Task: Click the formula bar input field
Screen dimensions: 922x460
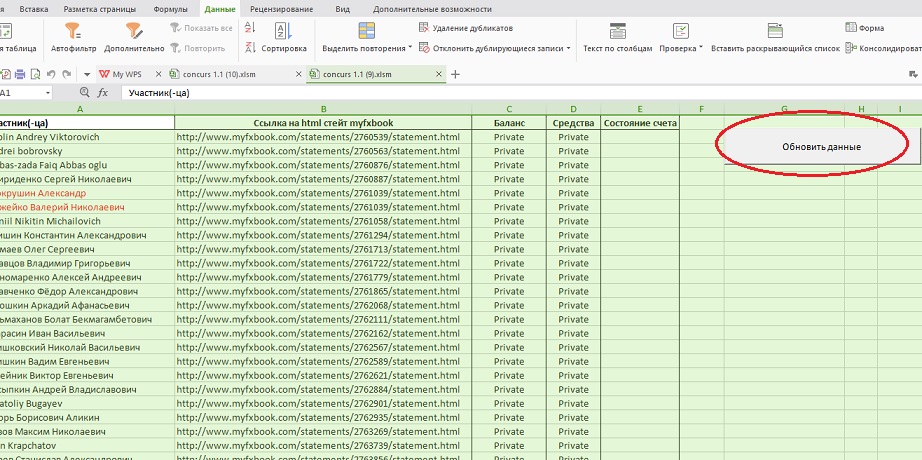Action: click(522, 93)
